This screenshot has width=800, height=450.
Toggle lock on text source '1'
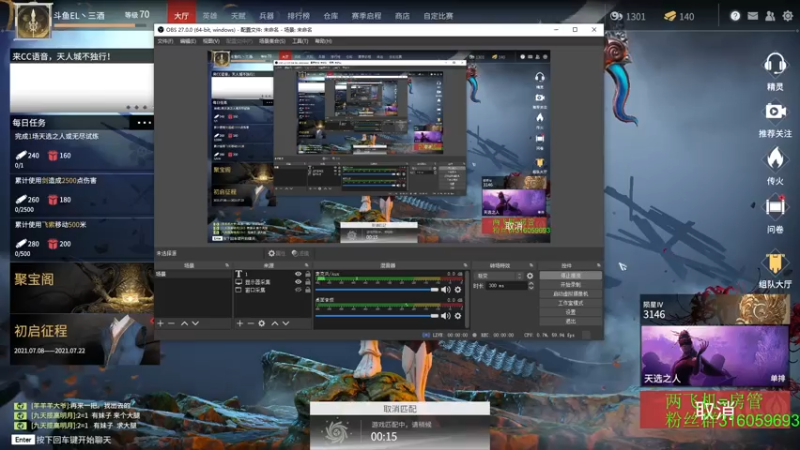click(x=308, y=274)
